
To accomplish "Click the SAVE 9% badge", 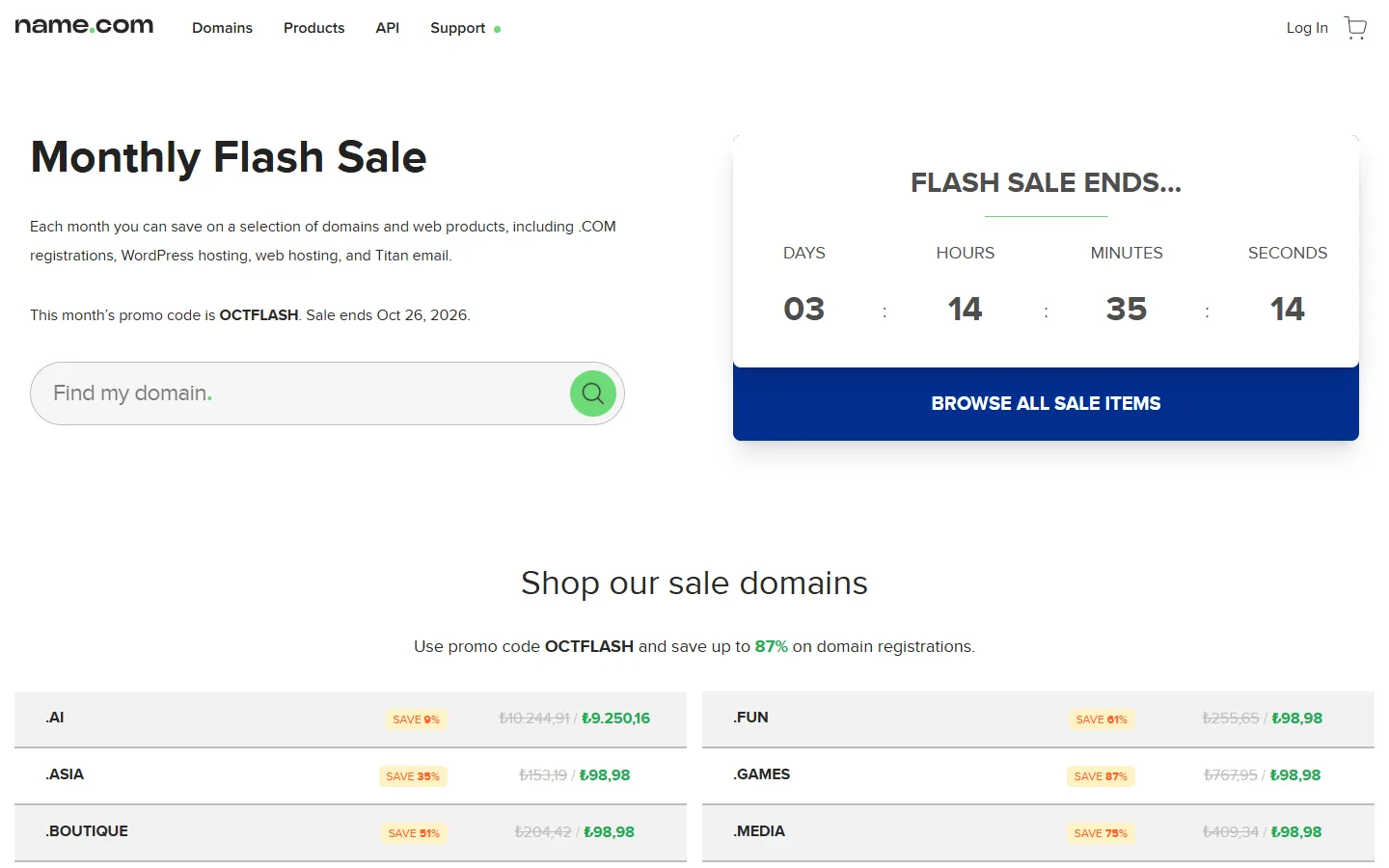I will coord(416,719).
